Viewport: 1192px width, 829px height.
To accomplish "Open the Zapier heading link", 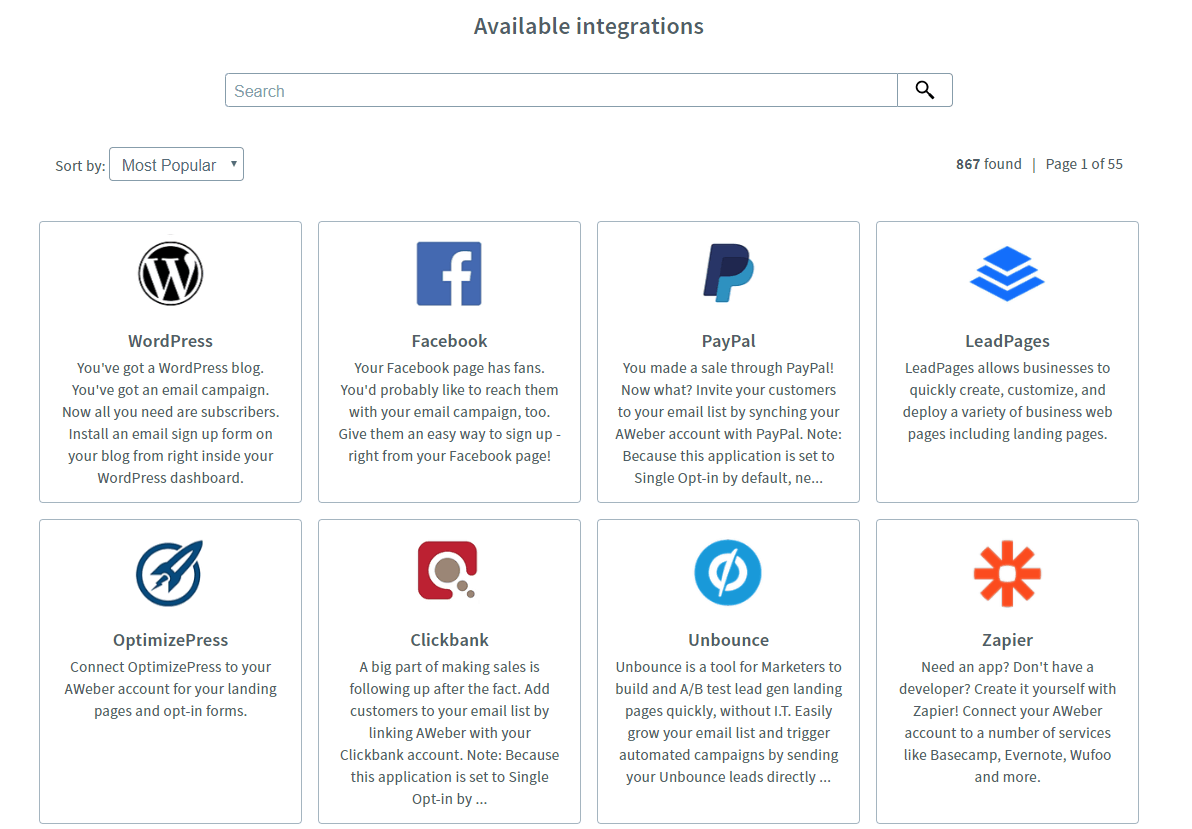I will [x=1007, y=640].
